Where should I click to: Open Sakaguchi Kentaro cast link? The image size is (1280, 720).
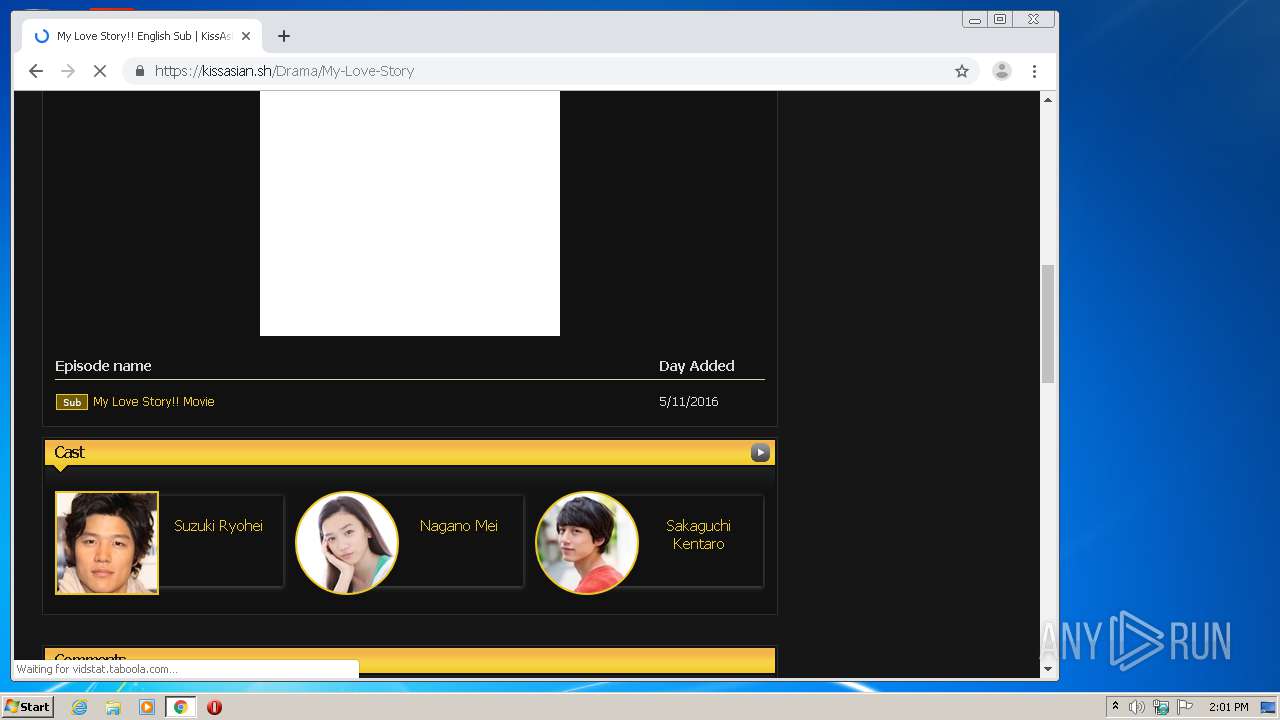[698, 535]
